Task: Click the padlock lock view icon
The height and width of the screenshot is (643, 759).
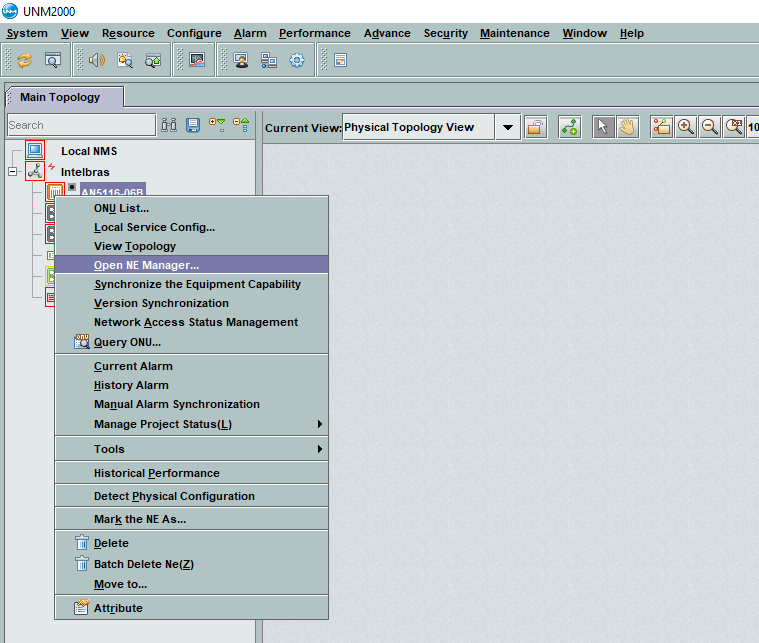Action: [x=536, y=127]
